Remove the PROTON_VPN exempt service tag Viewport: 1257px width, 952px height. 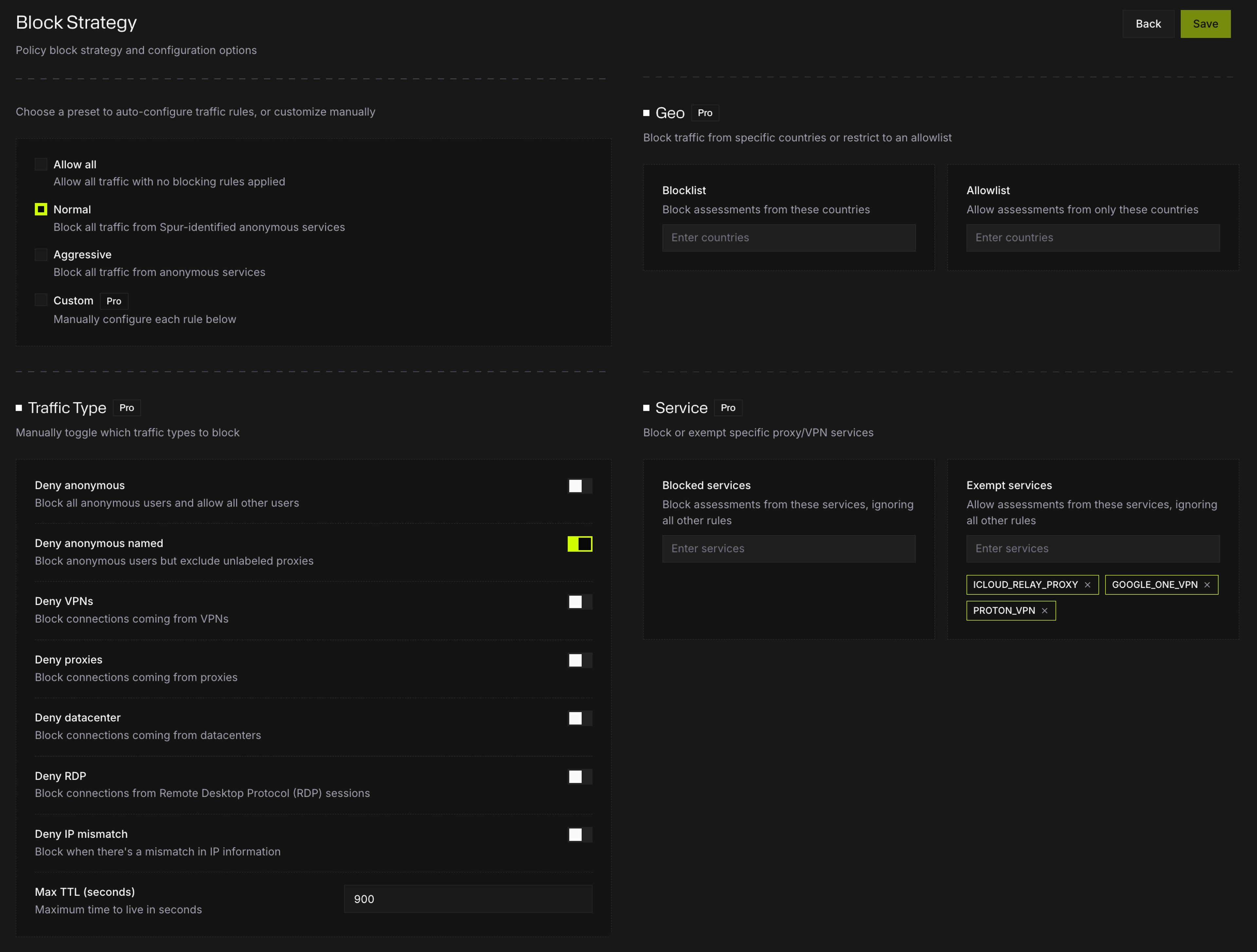coord(1045,611)
